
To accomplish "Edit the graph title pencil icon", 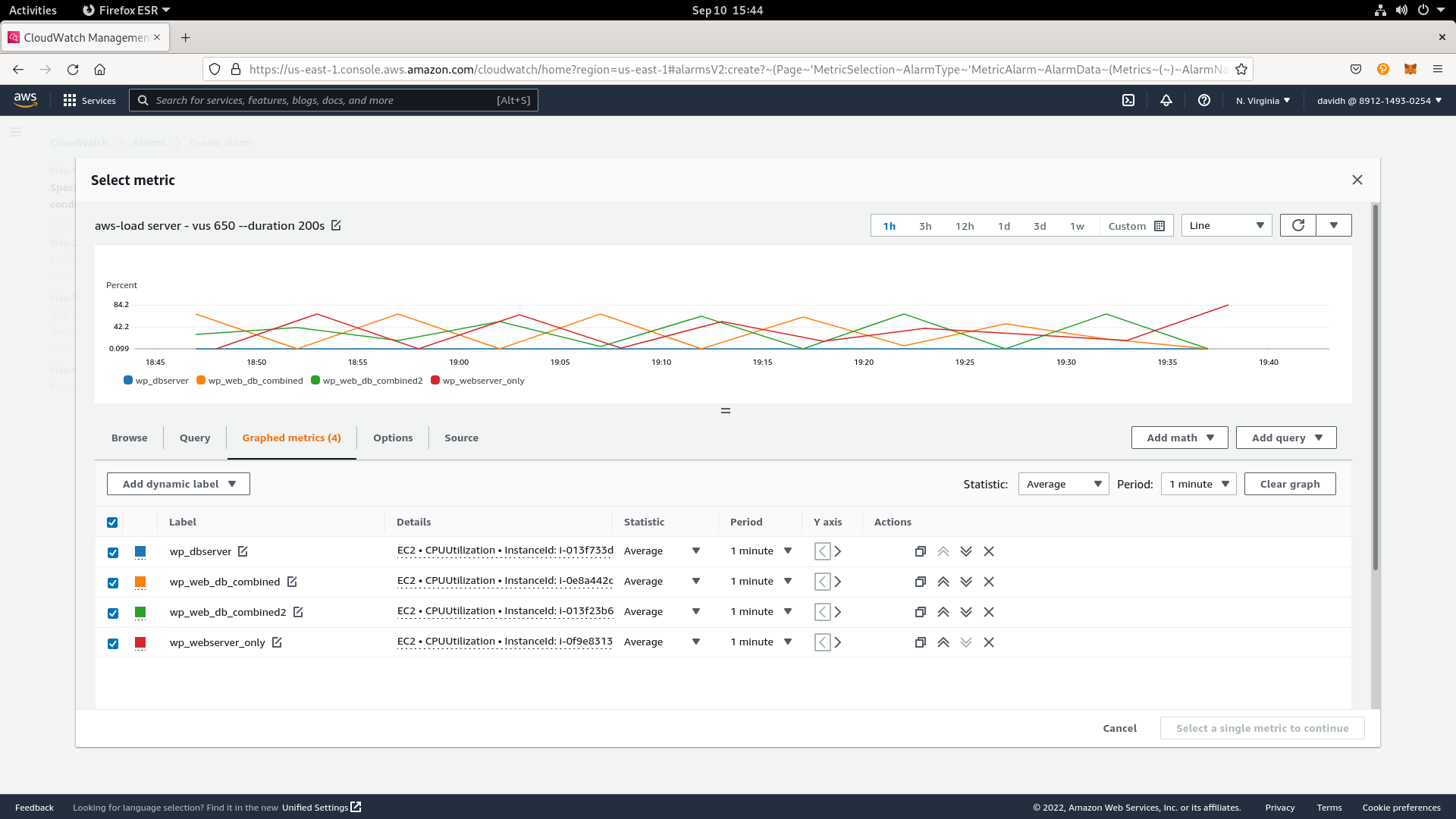I will (x=336, y=225).
